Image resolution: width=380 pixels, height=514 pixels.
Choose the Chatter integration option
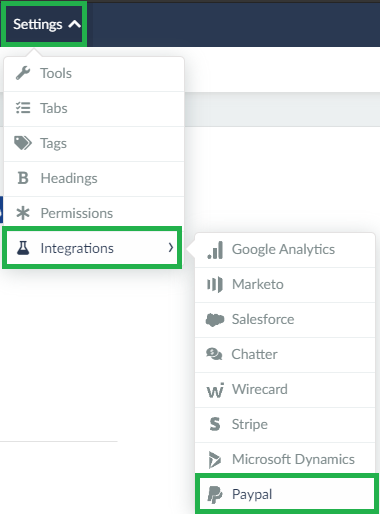click(x=285, y=355)
